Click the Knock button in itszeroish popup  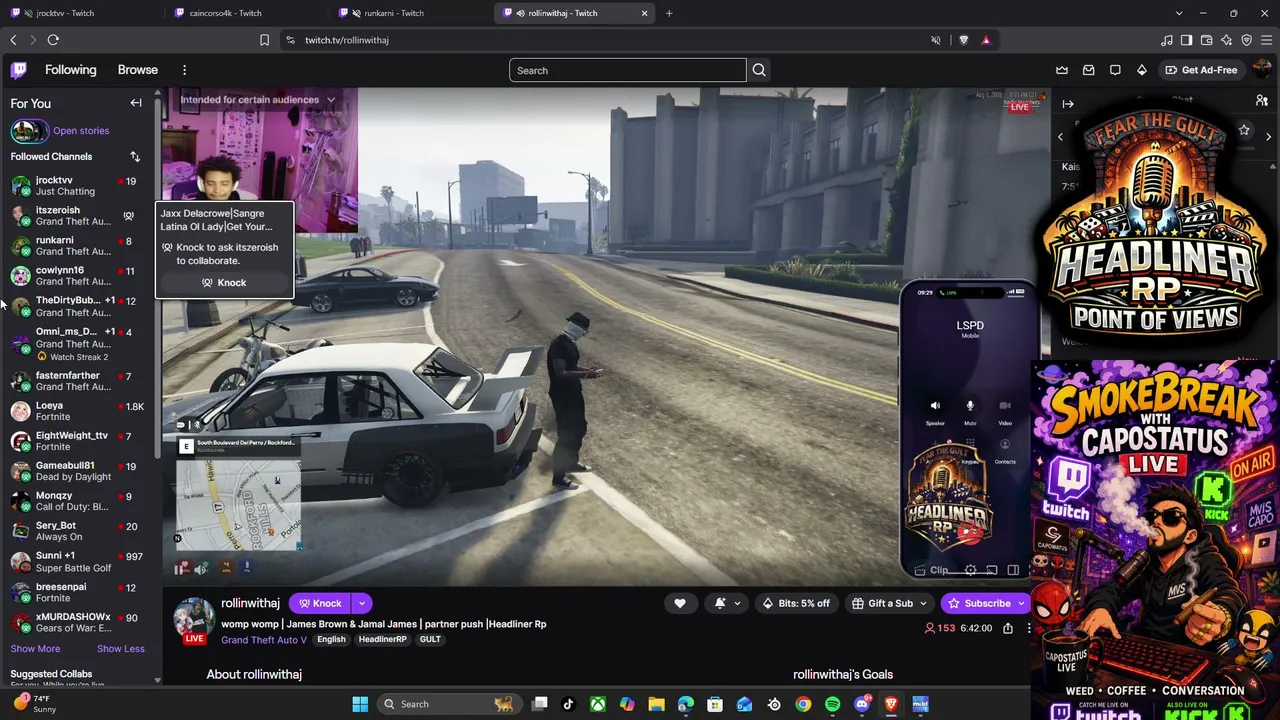[x=224, y=283]
